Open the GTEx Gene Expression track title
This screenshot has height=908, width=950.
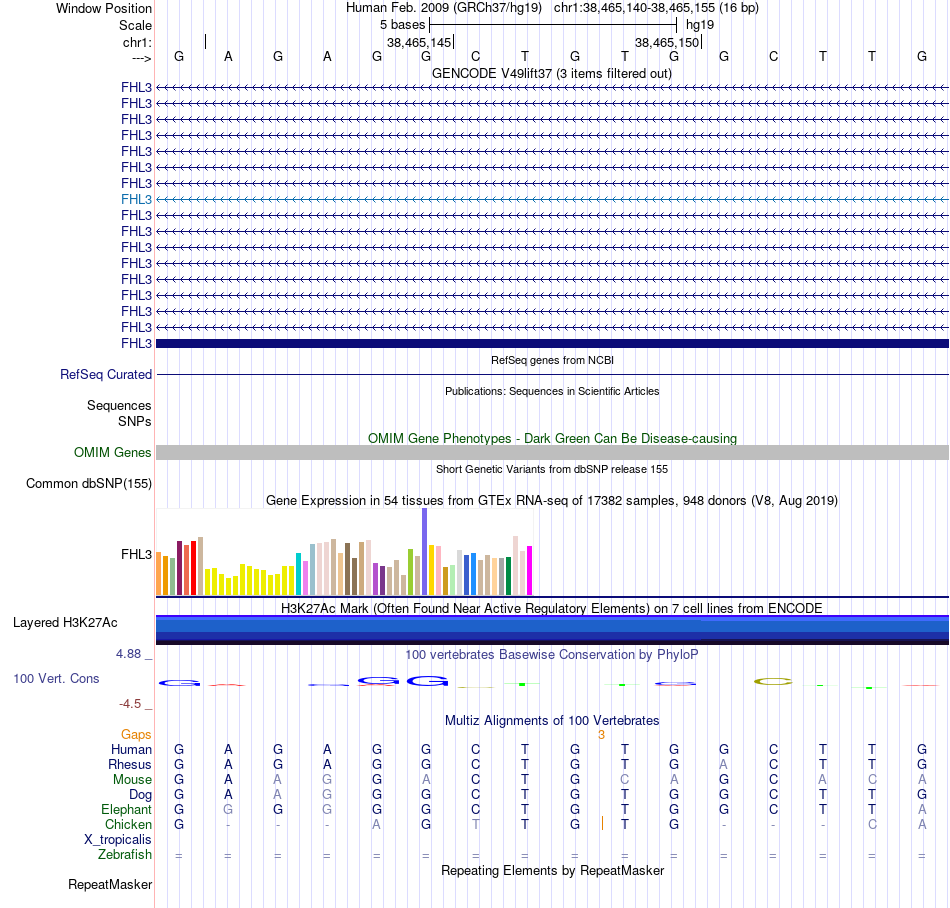click(551, 500)
